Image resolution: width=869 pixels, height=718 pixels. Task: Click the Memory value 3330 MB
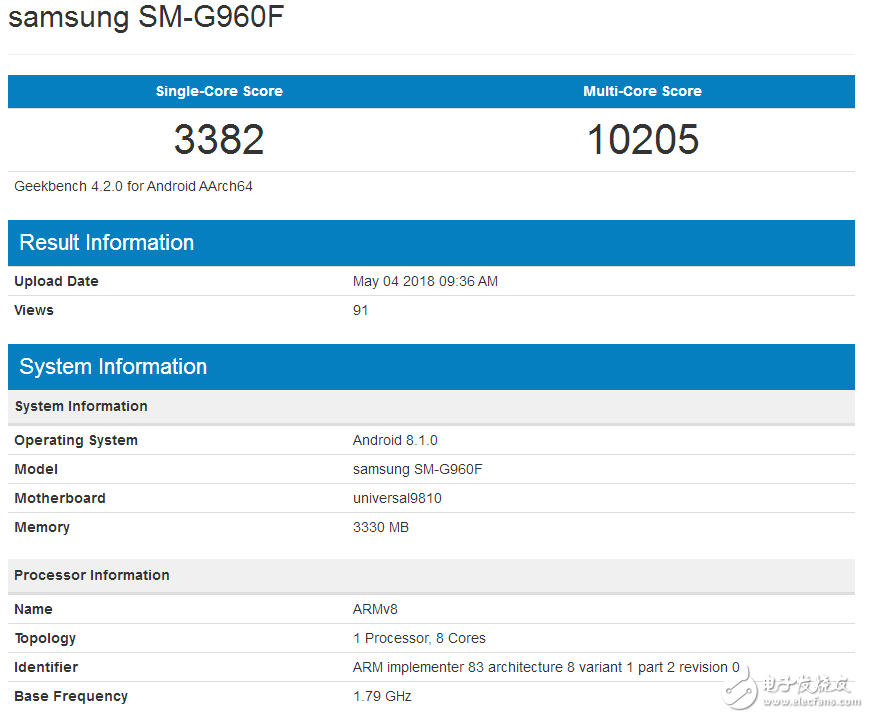380,527
